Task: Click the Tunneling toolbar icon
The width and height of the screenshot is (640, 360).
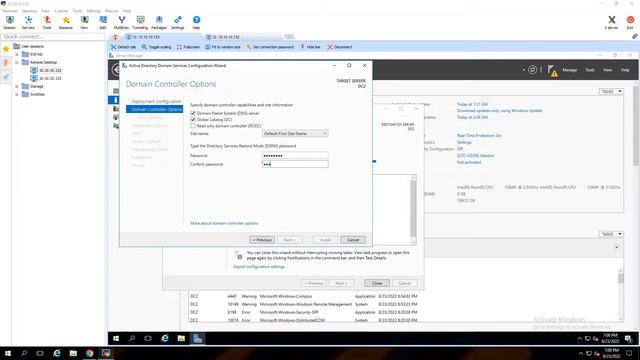Action: pyautogui.click(x=140, y=22)
